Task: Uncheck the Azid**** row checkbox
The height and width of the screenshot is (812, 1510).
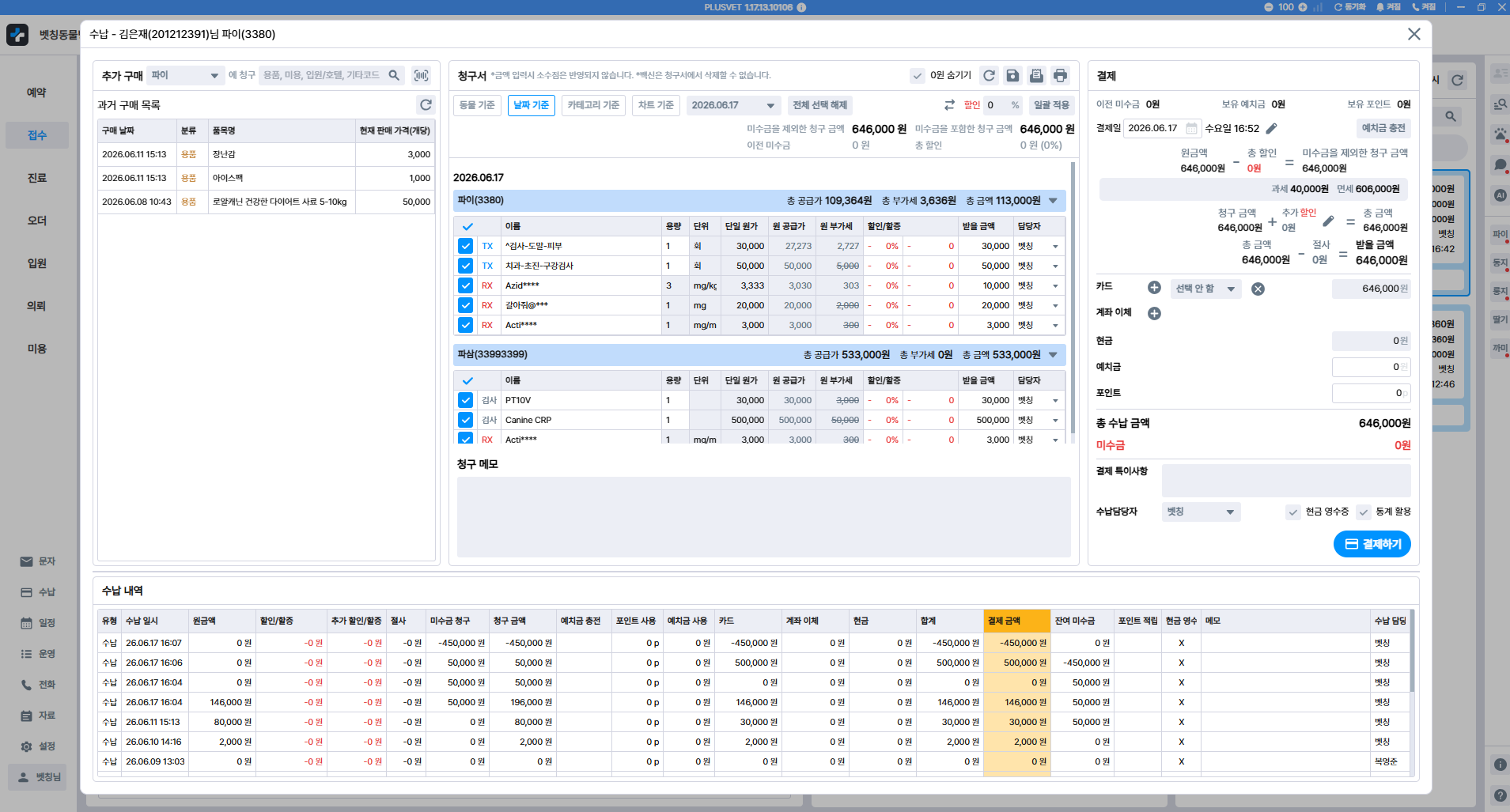Action: [x=466, y=285]
